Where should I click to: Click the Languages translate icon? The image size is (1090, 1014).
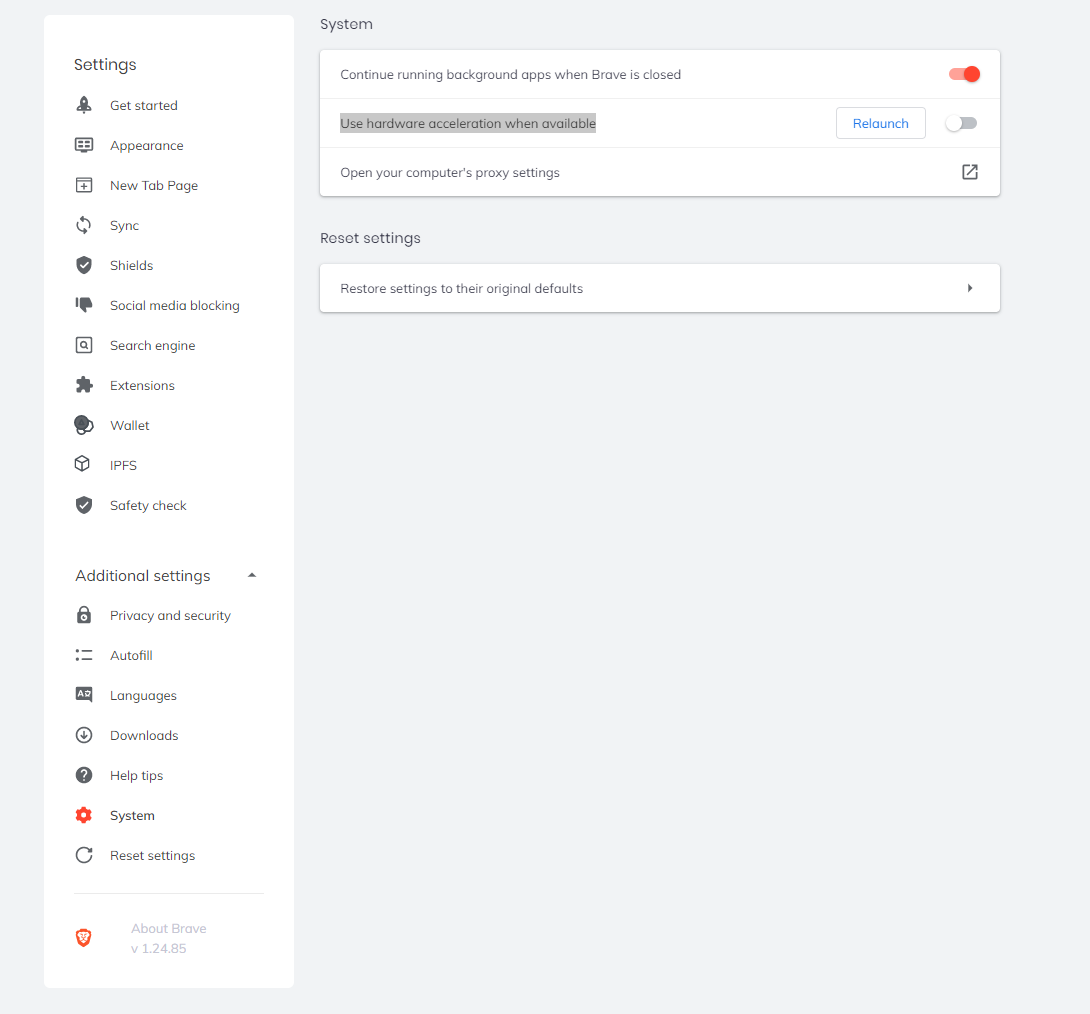pyautogui.click(x=83, y=694)
